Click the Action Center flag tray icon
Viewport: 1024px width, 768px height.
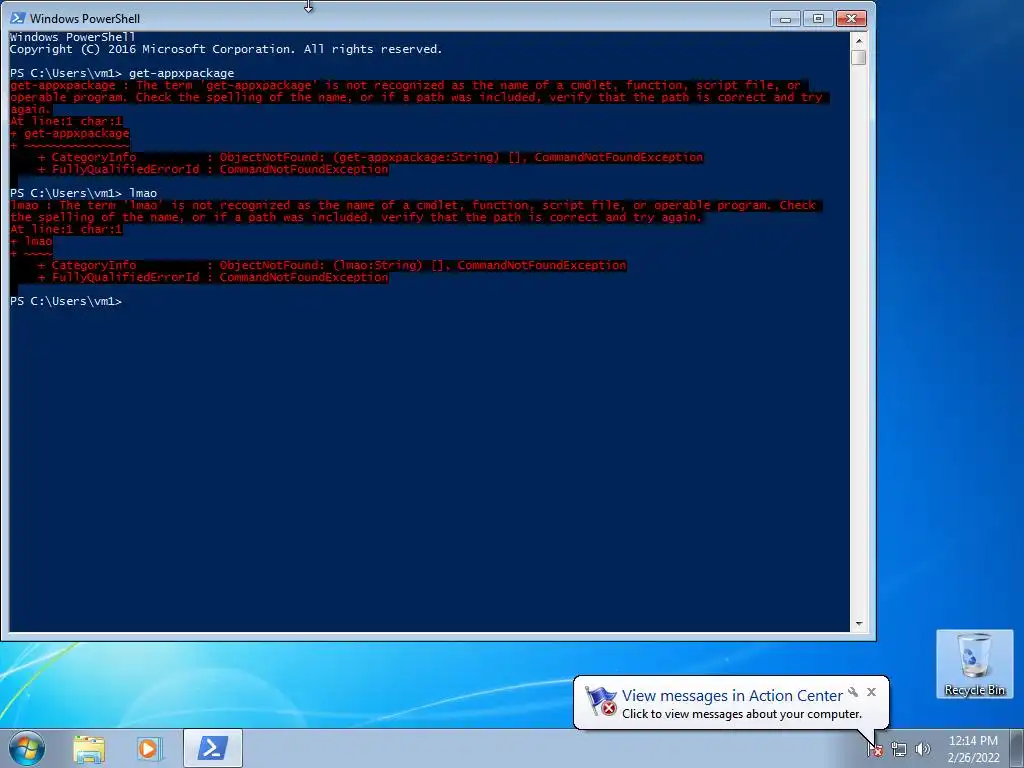874,749
